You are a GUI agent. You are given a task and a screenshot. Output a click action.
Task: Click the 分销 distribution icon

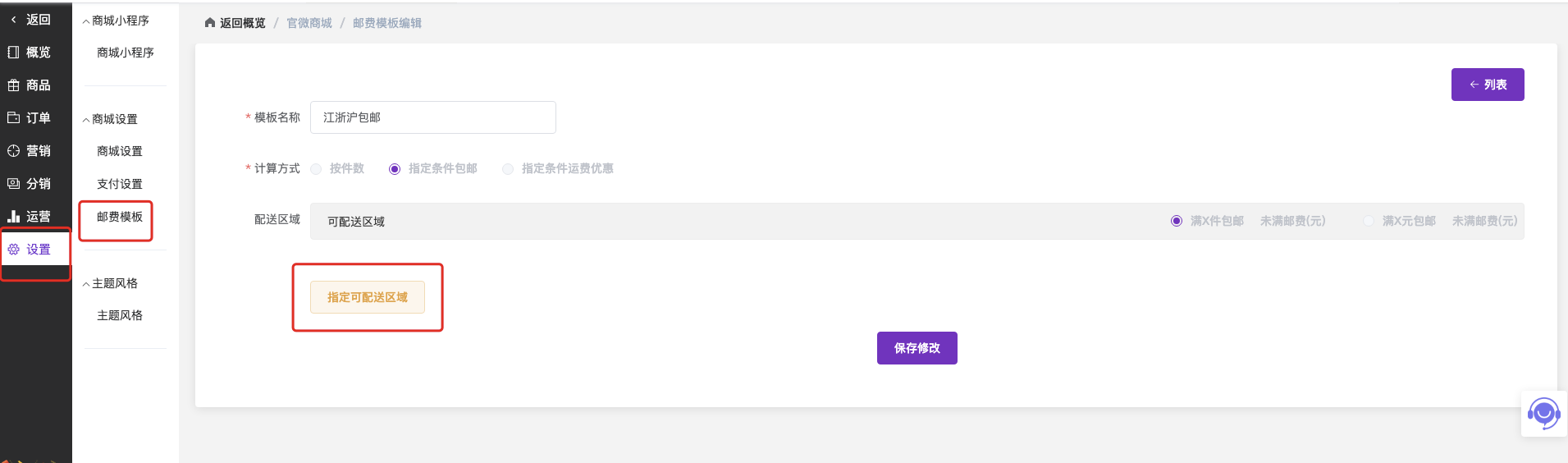click(13, 184)
